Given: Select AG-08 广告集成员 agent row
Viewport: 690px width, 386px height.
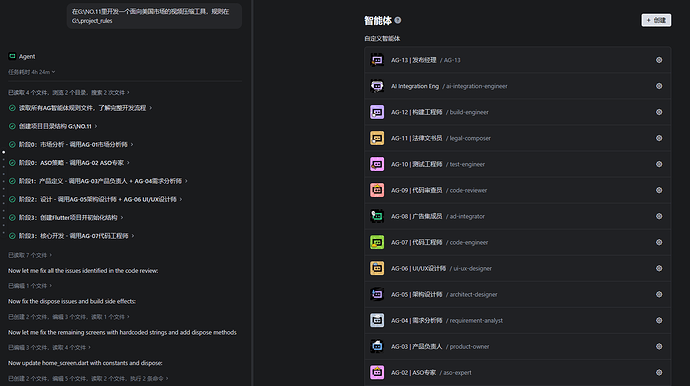Looking at the screenshot, I should tap(518, 216).
